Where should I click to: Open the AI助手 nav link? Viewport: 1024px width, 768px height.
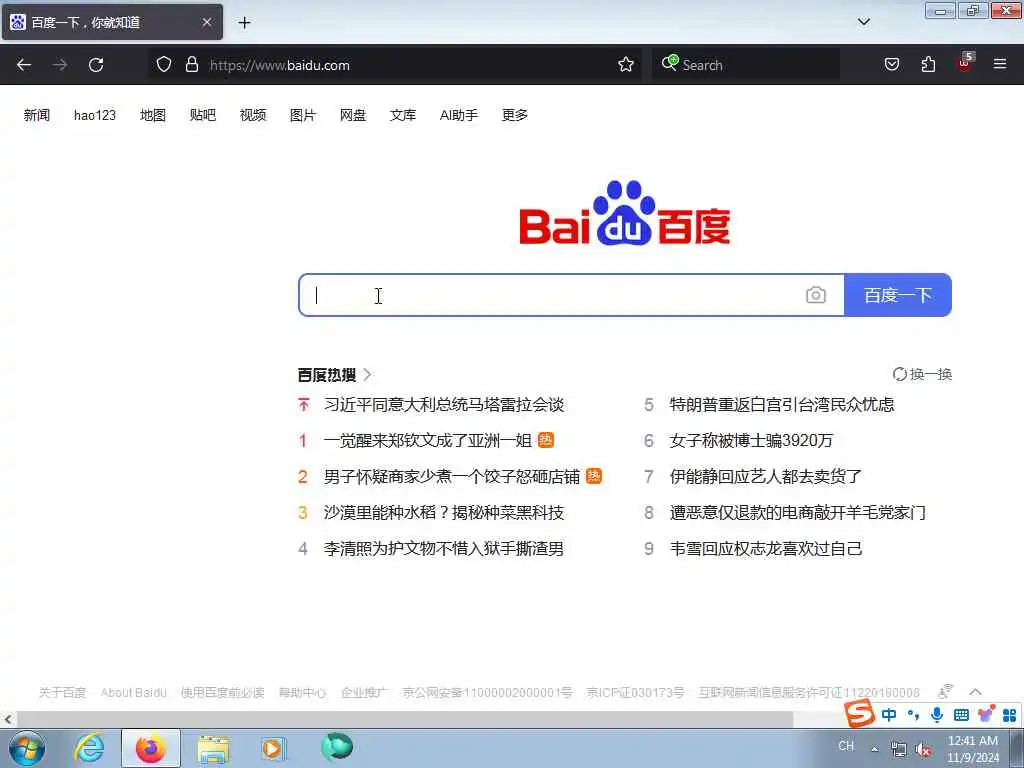click(458, 116)
